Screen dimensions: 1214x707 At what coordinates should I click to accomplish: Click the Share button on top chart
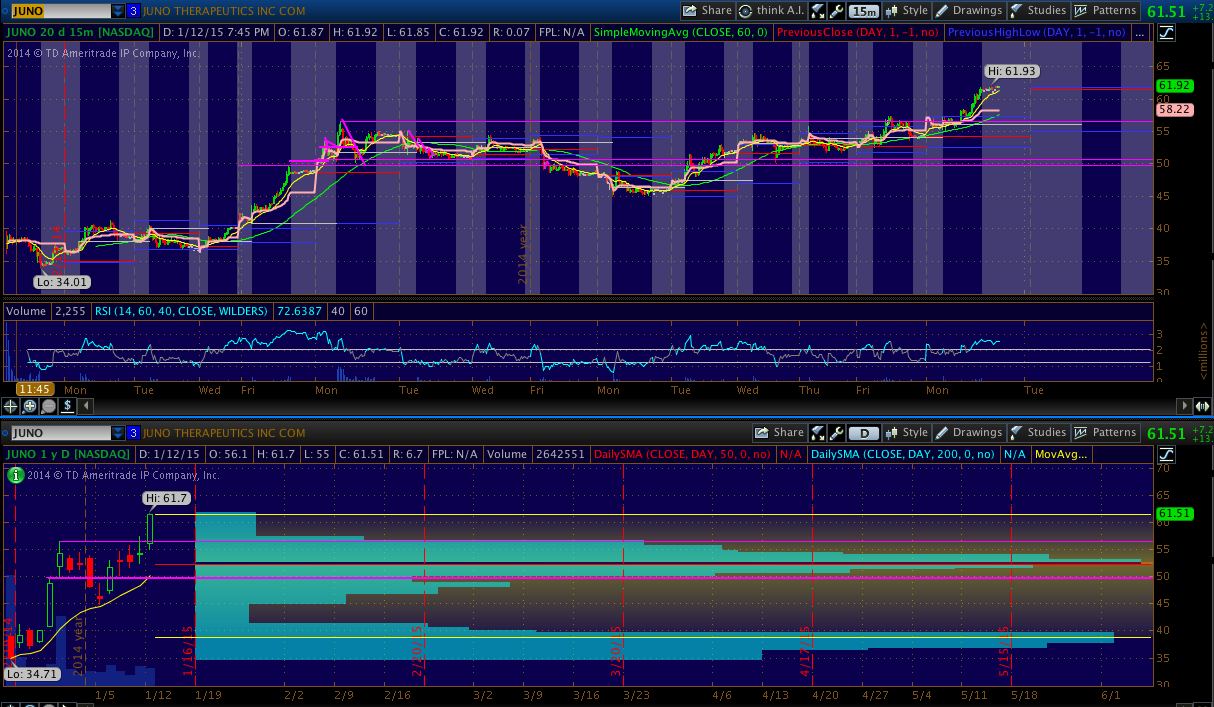coord(708,11)
